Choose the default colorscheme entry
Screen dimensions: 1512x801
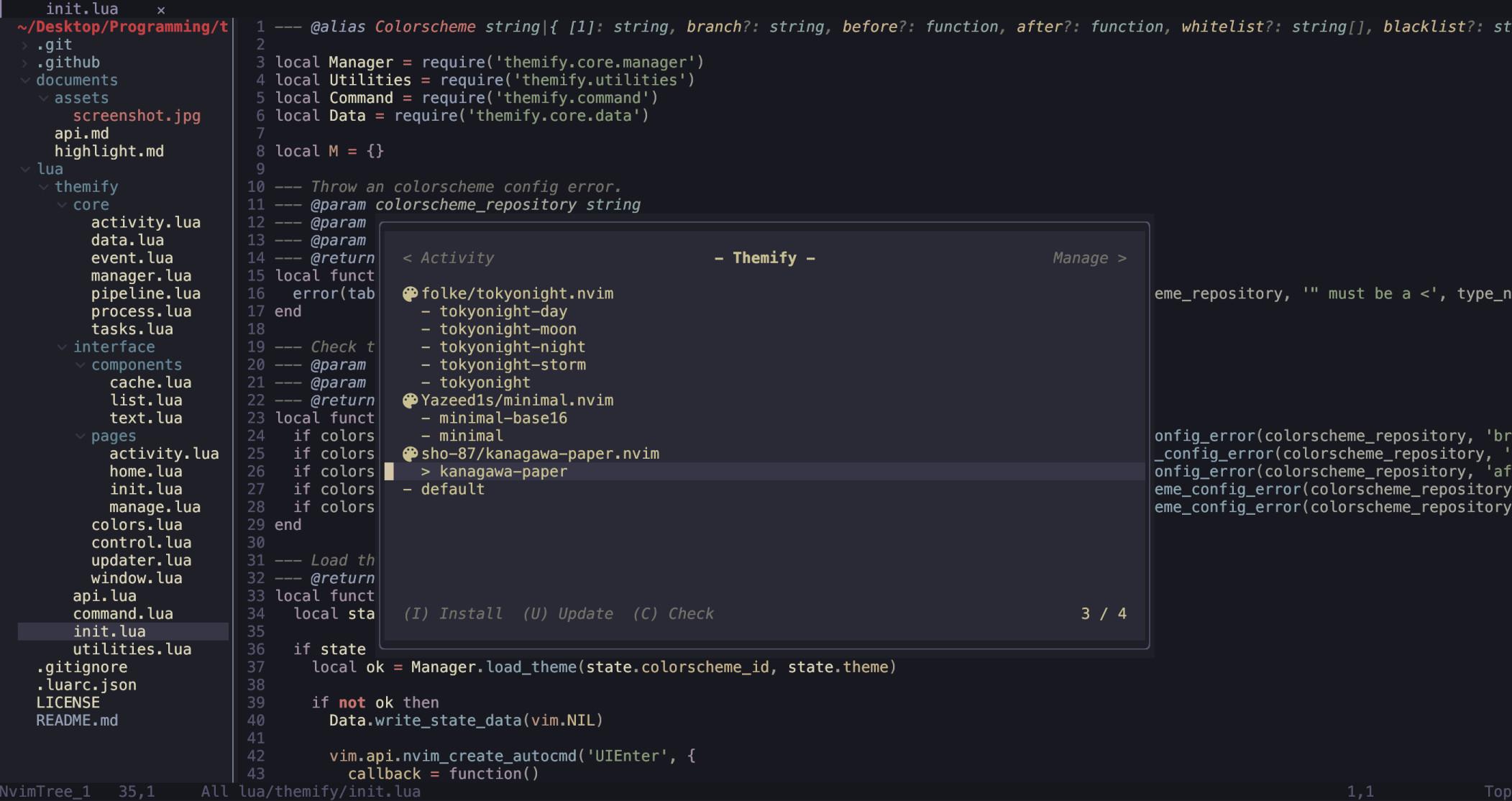452,490
